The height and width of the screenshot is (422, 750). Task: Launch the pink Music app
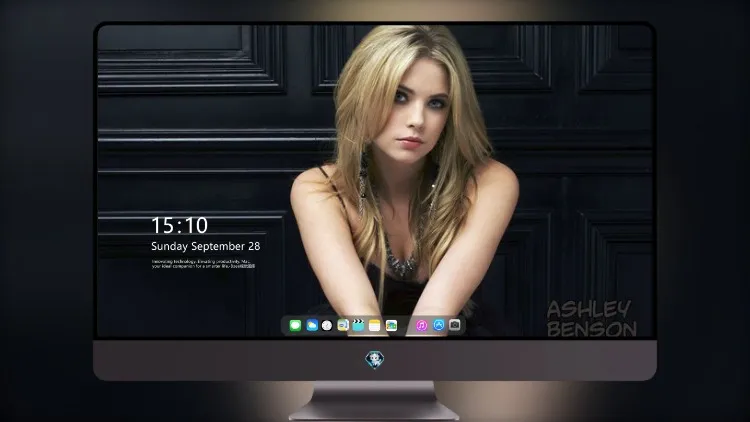421,325
